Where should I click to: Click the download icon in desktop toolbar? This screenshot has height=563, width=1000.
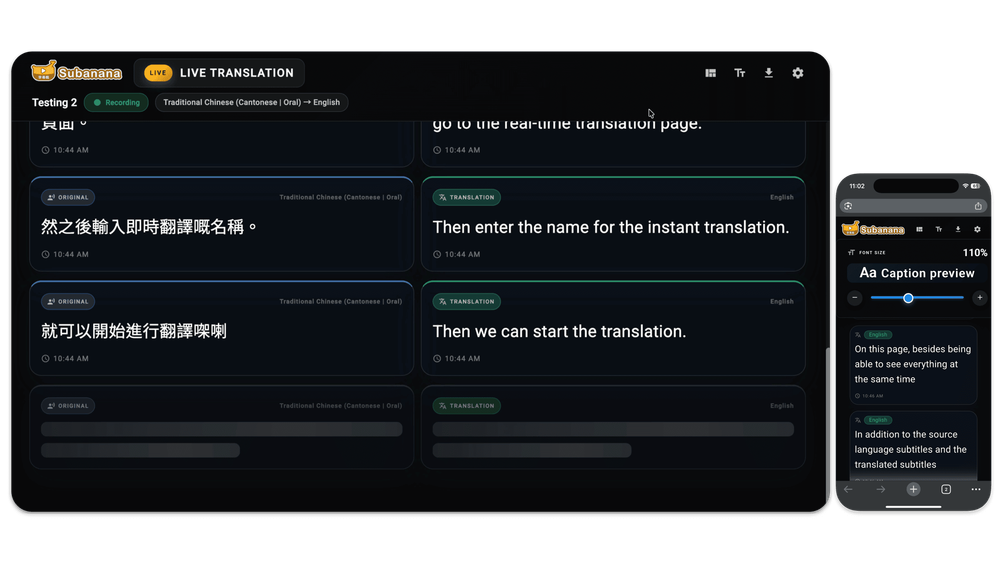tap(769, 73)
